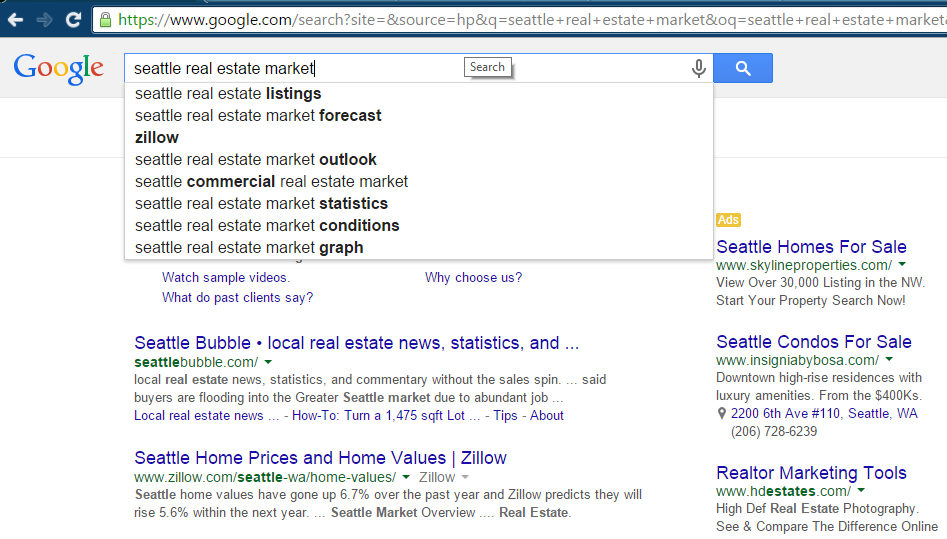The width and height of the screenshot is (947, 539).
Task: Select 'seattle real estate market graph' suggestion
Action: click(x=249, y=248)
